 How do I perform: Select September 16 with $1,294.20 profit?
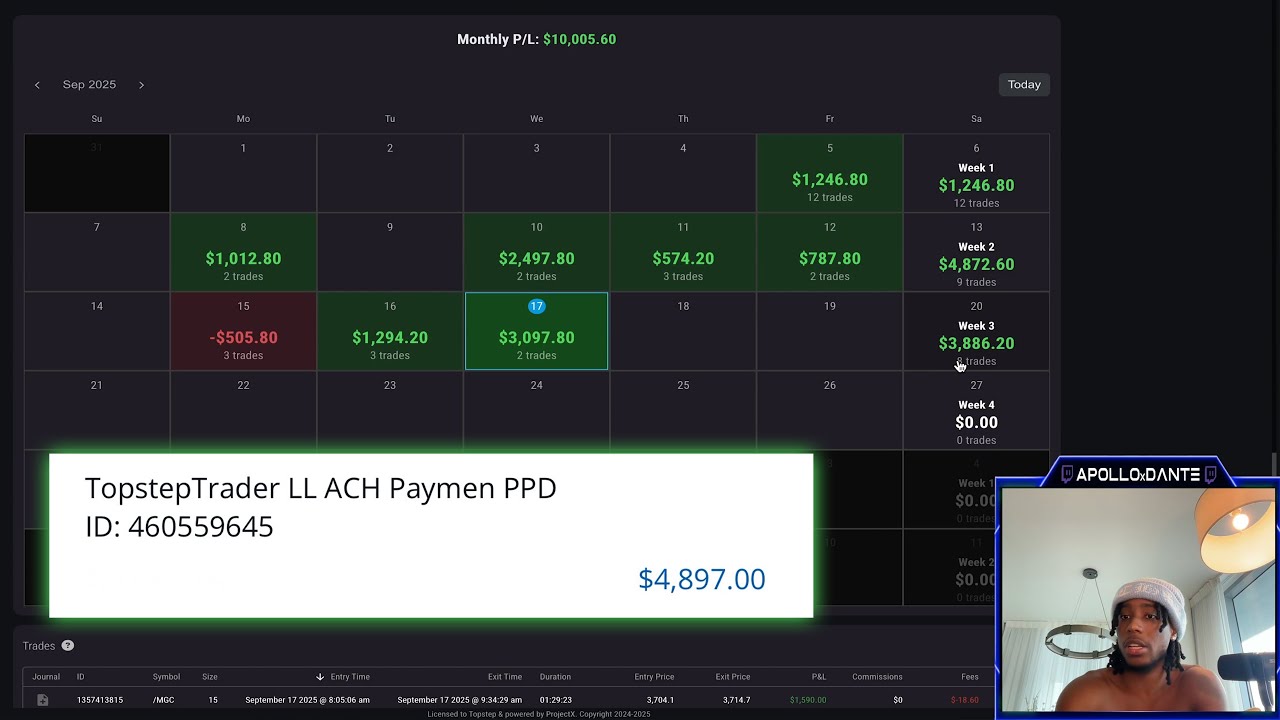(x=390, y=331)
